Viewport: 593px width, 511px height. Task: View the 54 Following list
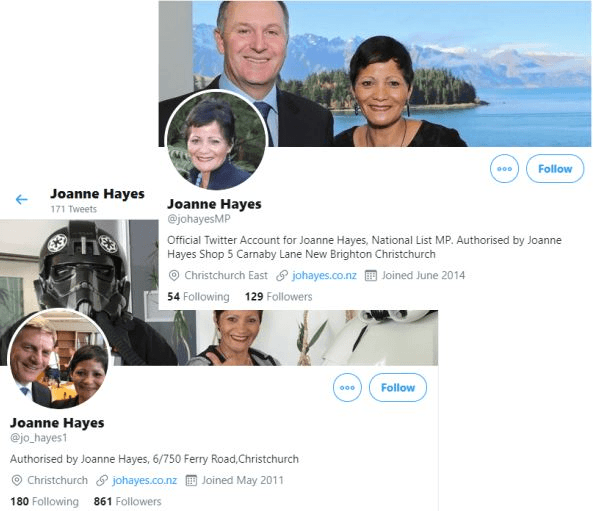[199, 297]
